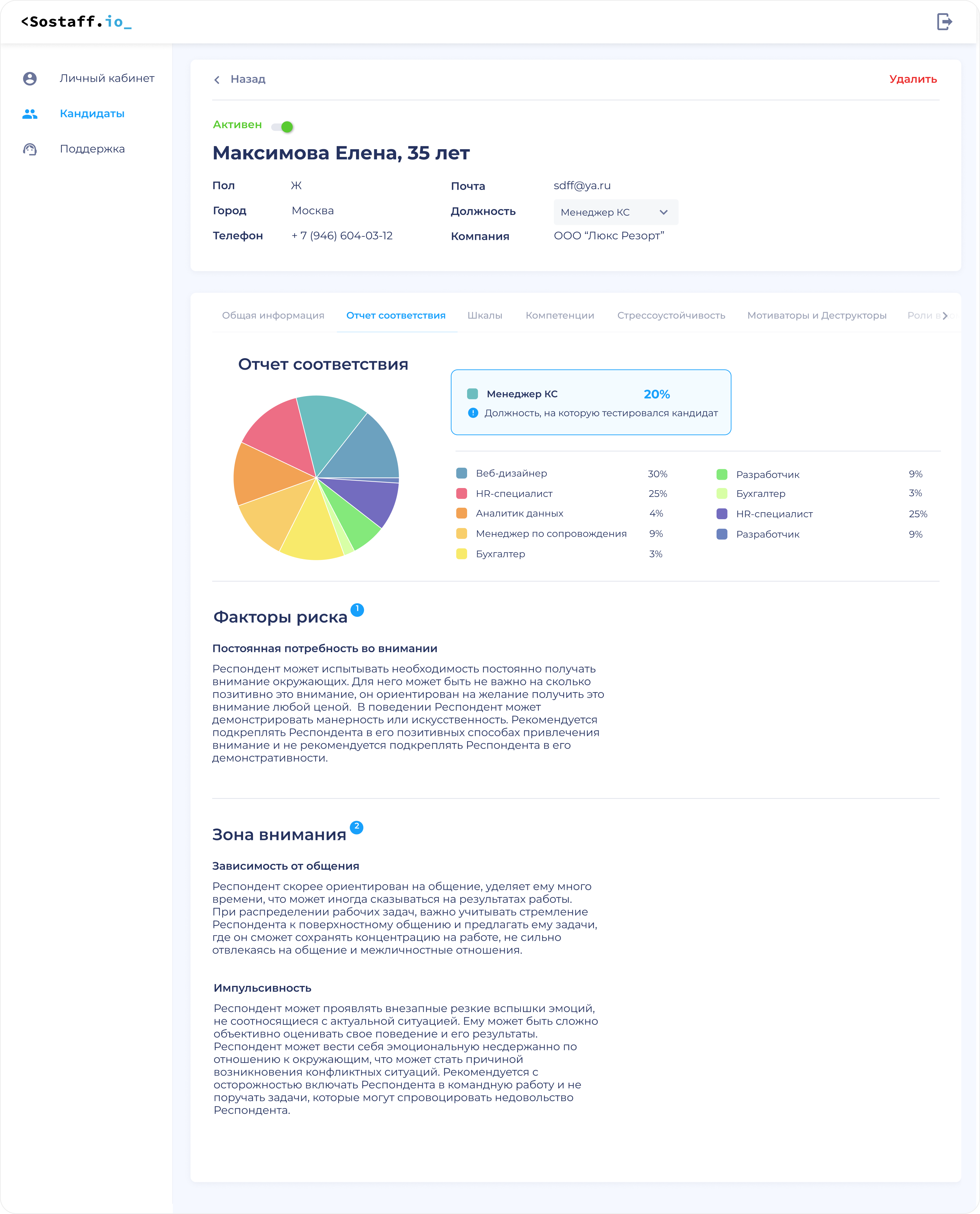Click the email sdff@ya.ru
980x1214 pixels.
(582, 186)
